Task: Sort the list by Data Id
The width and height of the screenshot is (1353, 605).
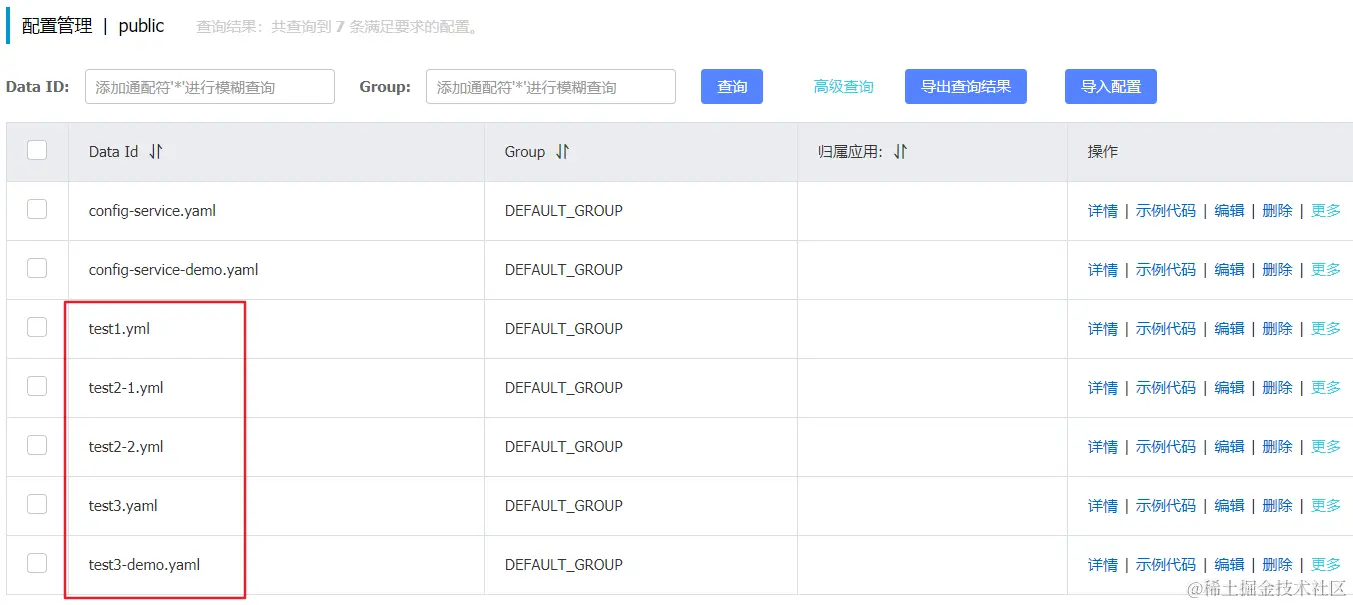Action: (x=155, y=152)
